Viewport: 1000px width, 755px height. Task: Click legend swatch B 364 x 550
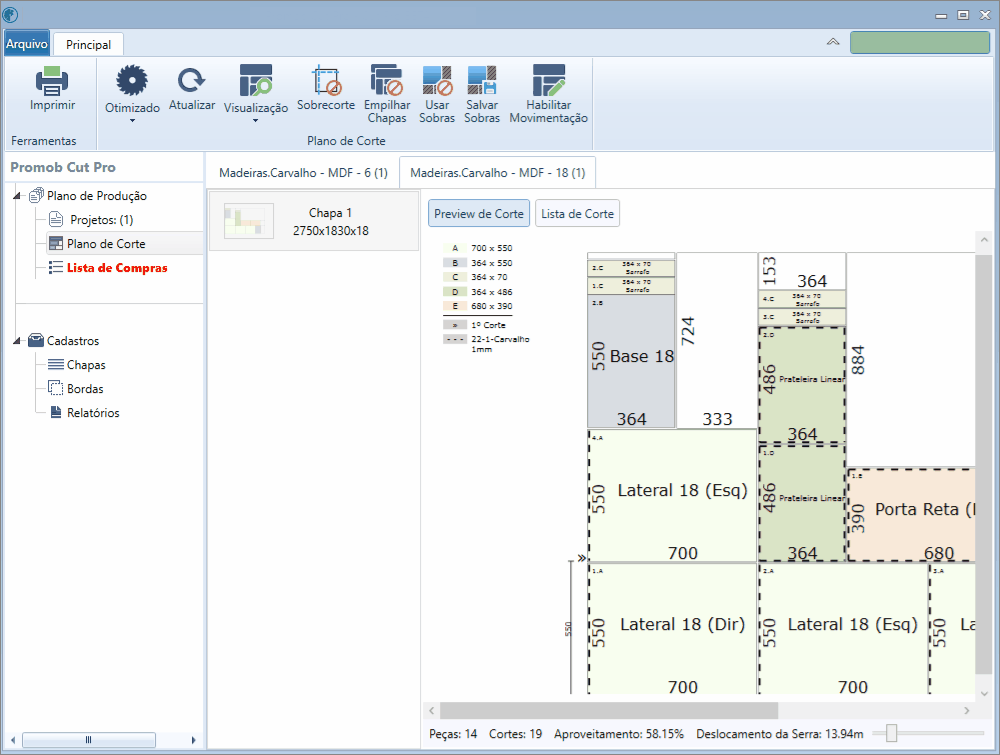(x=455, y=263)
